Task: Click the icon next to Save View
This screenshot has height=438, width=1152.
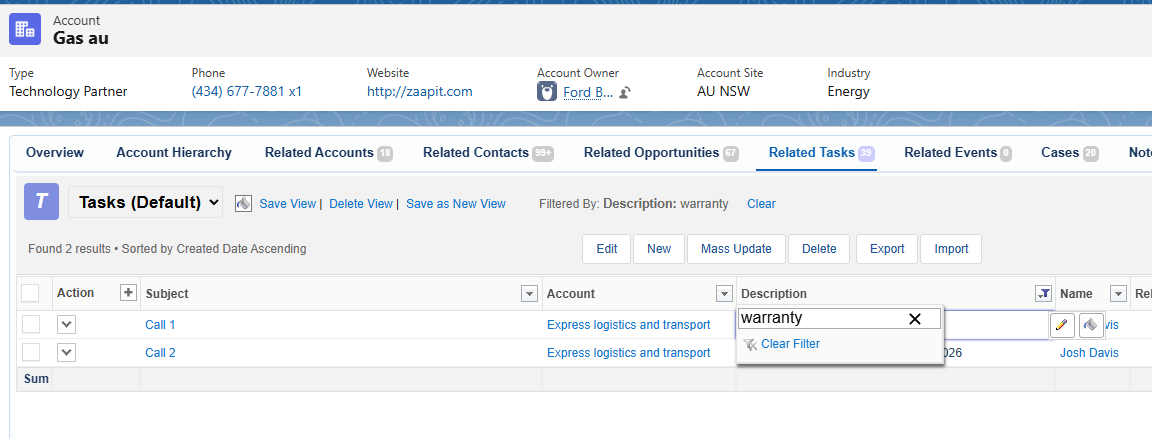Action: [x=243, y=203]
